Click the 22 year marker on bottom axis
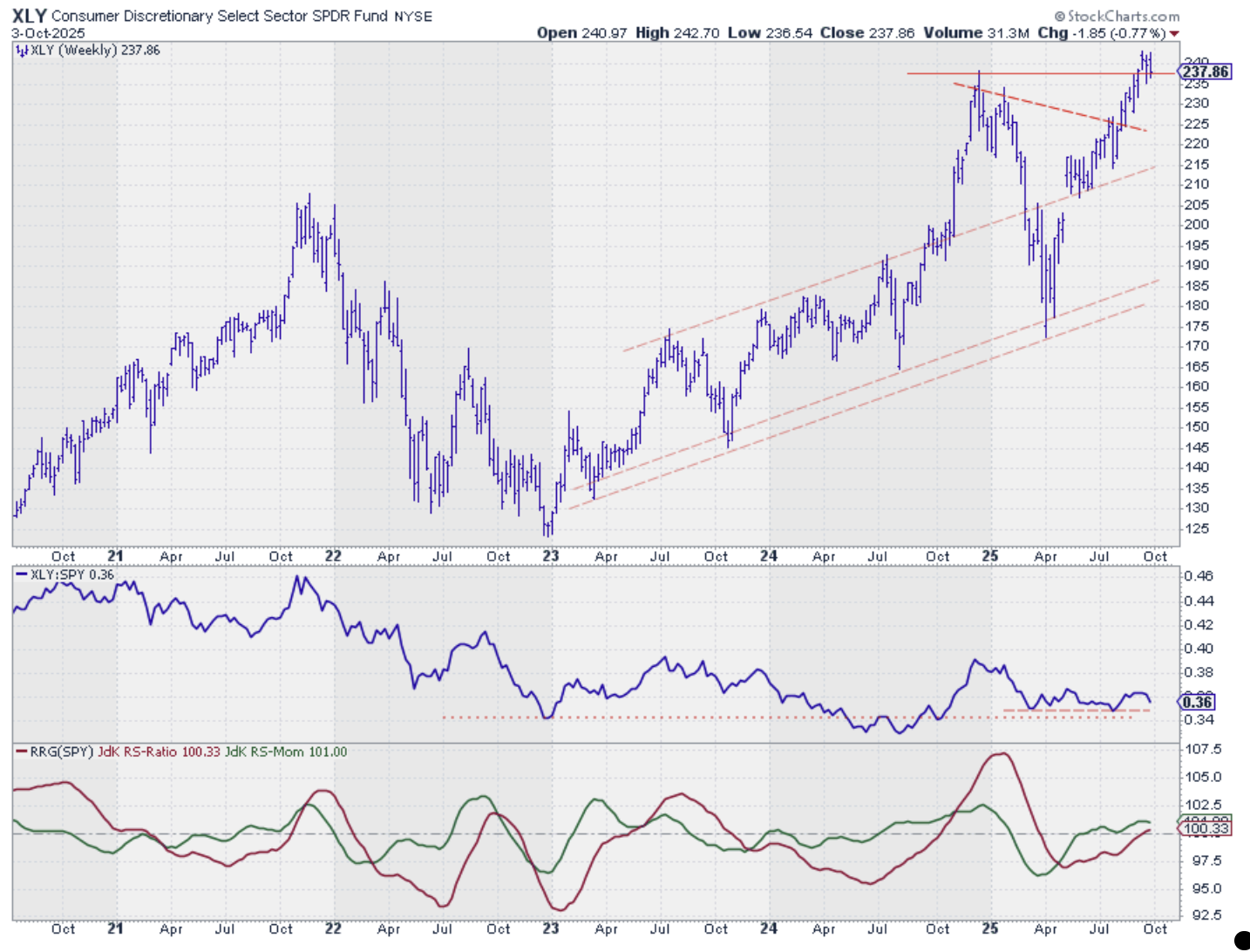Screen dimensions: 1250x952 [x=332, y=928]
